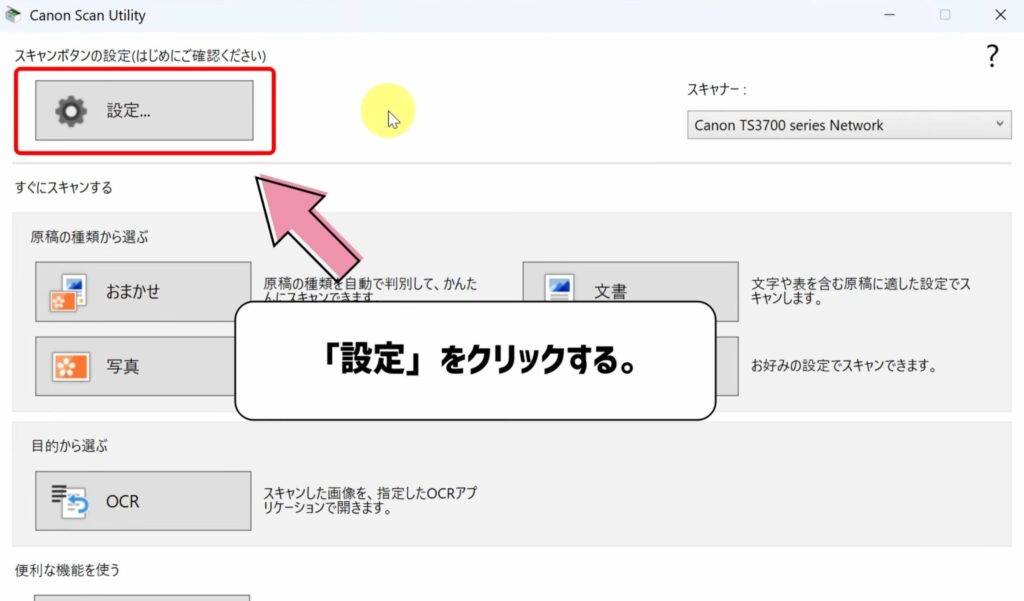The height and width of the screenshot is (601, 1024).
Task: Minimize the Canon Scan Utility window
Action: [x=888, y=15]
